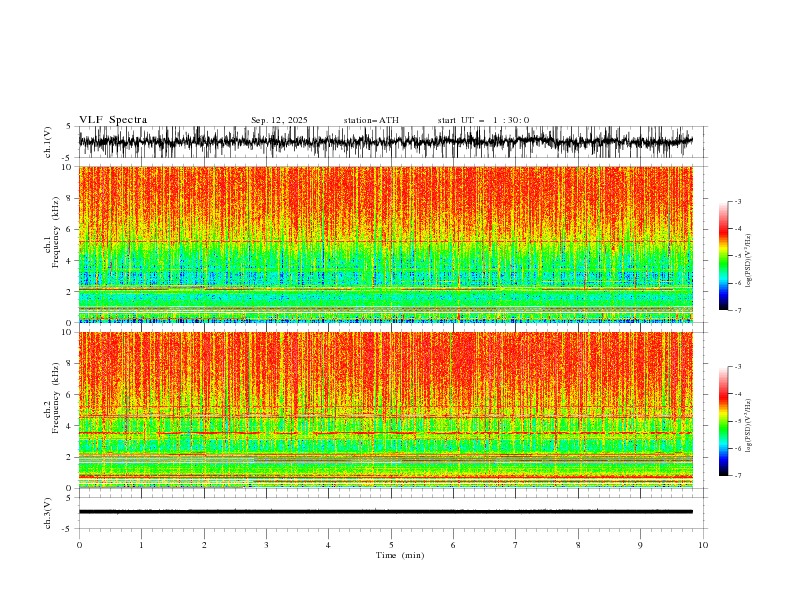Click the 'VLF Spectra' title text
This screenshot has height=612, width=792.
(113, 120)
